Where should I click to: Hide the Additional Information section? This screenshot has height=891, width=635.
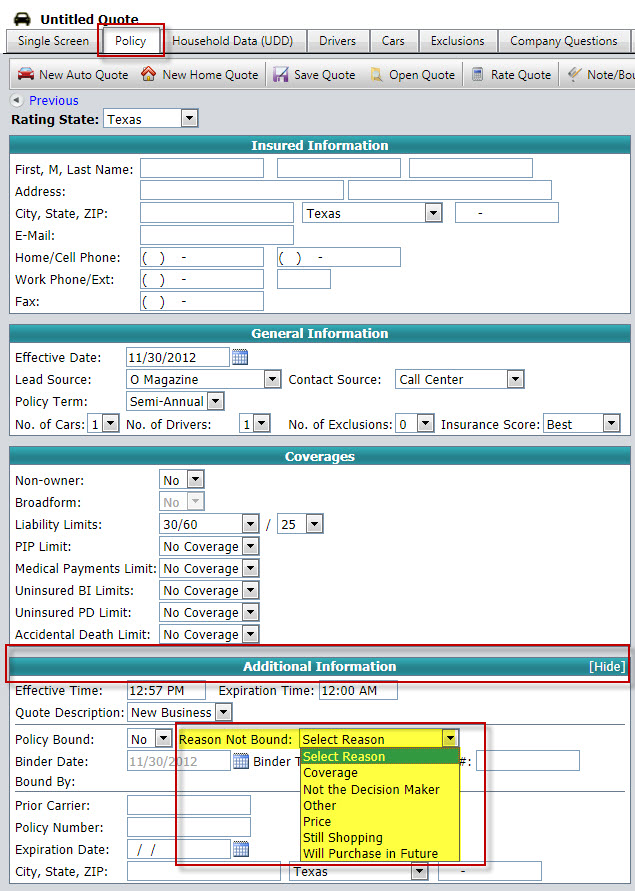(x=607, y=666)
